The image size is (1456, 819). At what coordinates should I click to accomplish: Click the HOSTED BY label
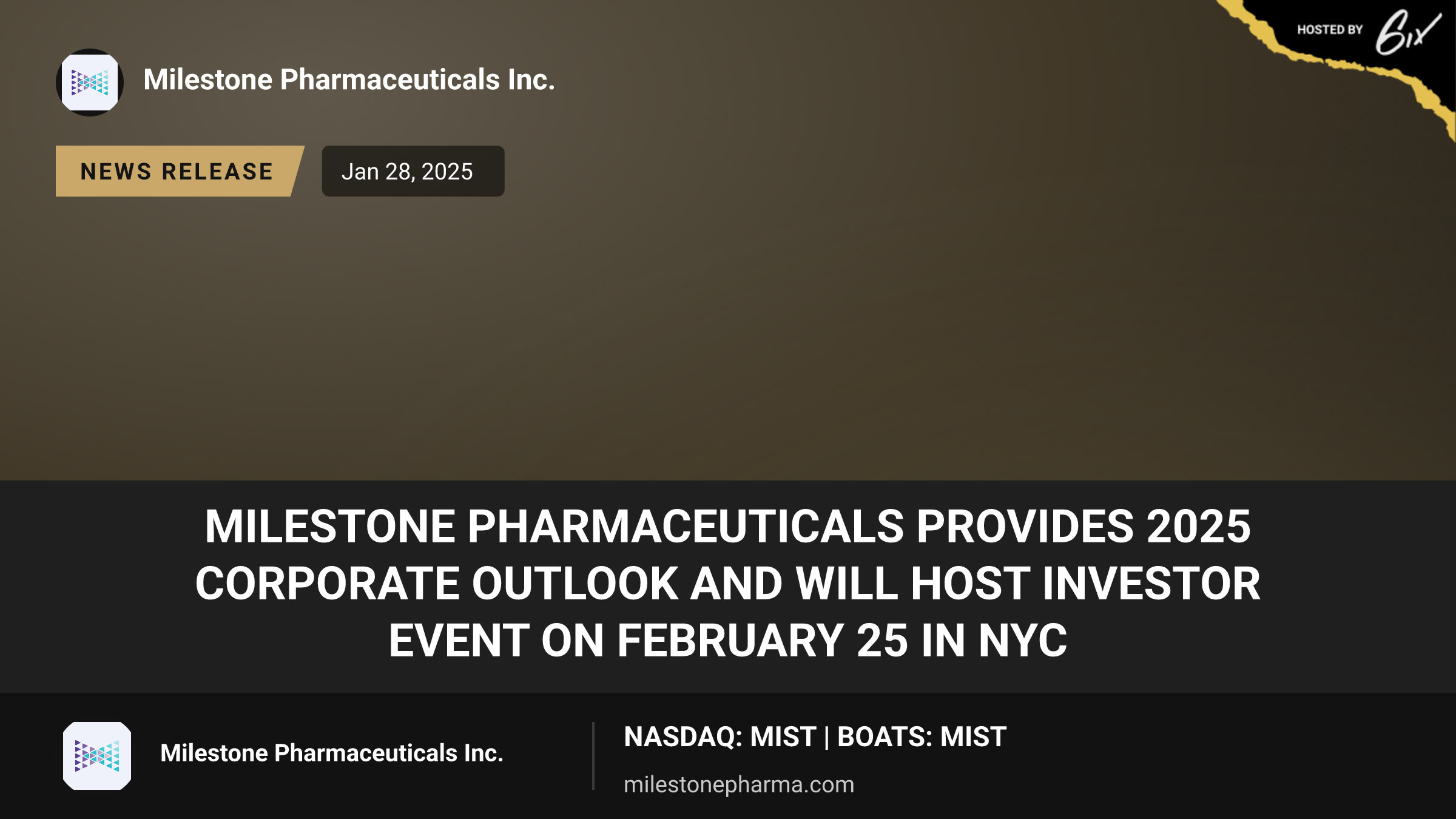tap(1330, 30)
